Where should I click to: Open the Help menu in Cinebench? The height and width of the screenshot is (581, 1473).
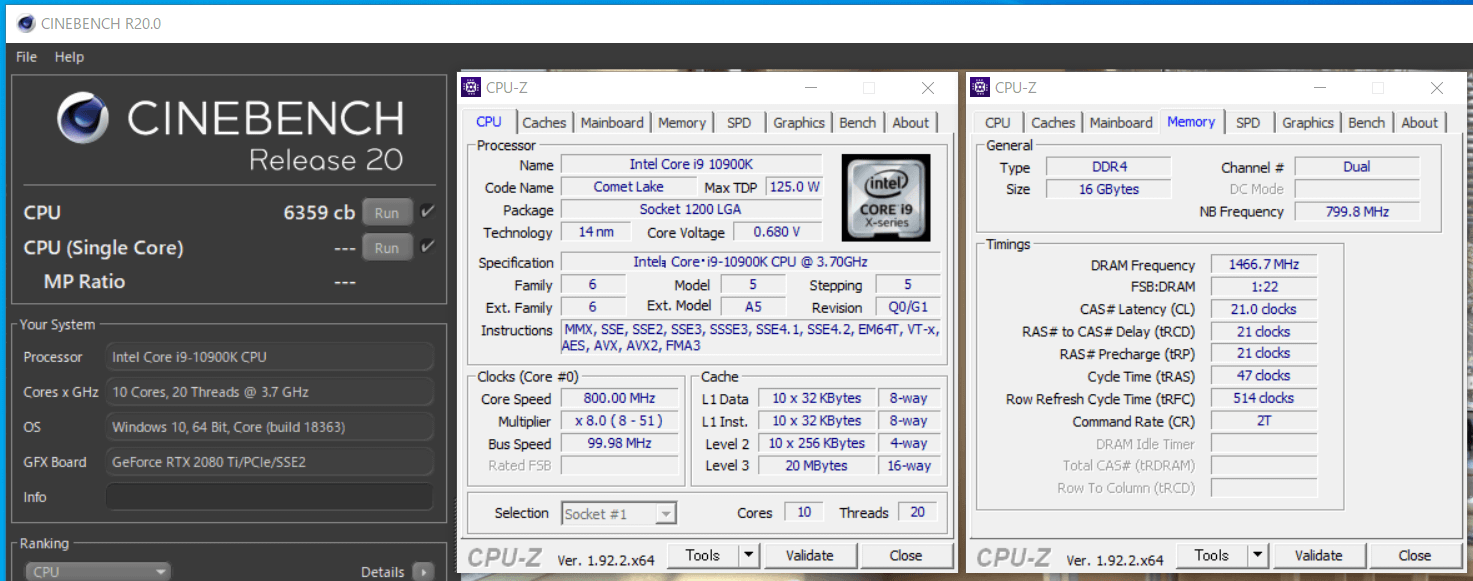point(69,57)
